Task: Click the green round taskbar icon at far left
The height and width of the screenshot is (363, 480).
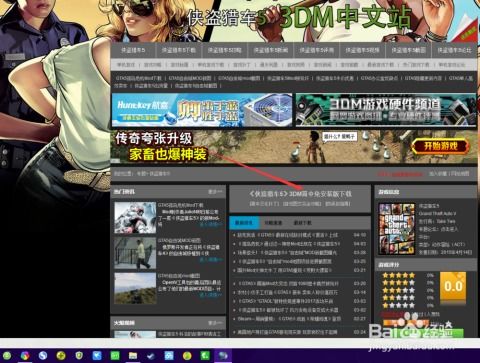Action: 6,356
